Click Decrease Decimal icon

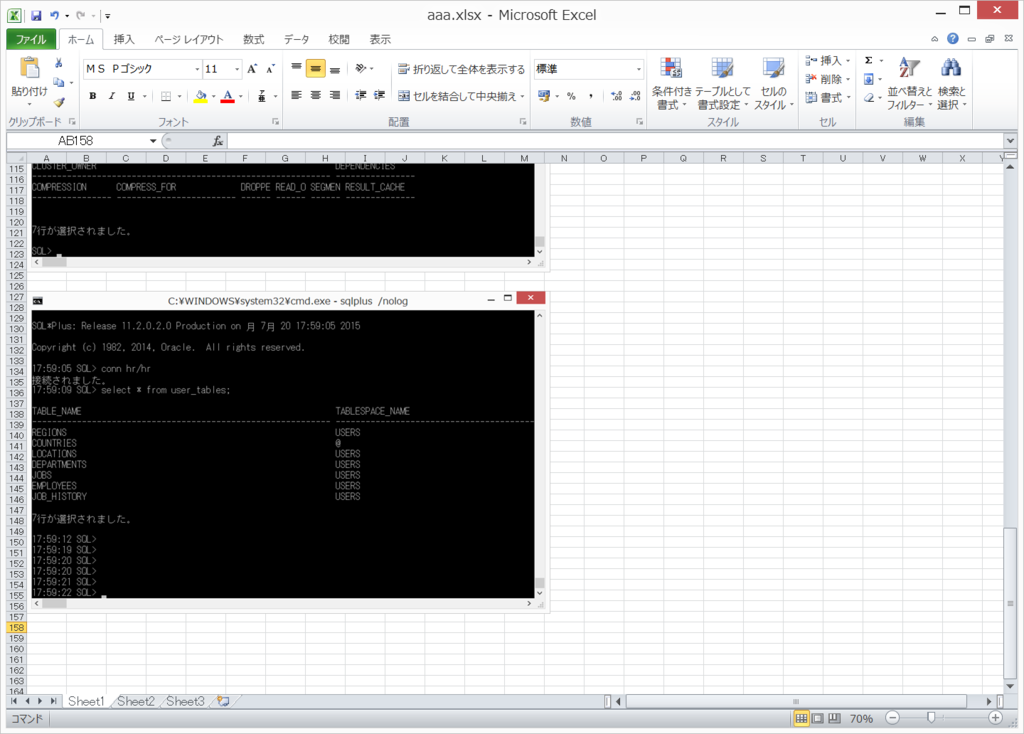(635, 96)
